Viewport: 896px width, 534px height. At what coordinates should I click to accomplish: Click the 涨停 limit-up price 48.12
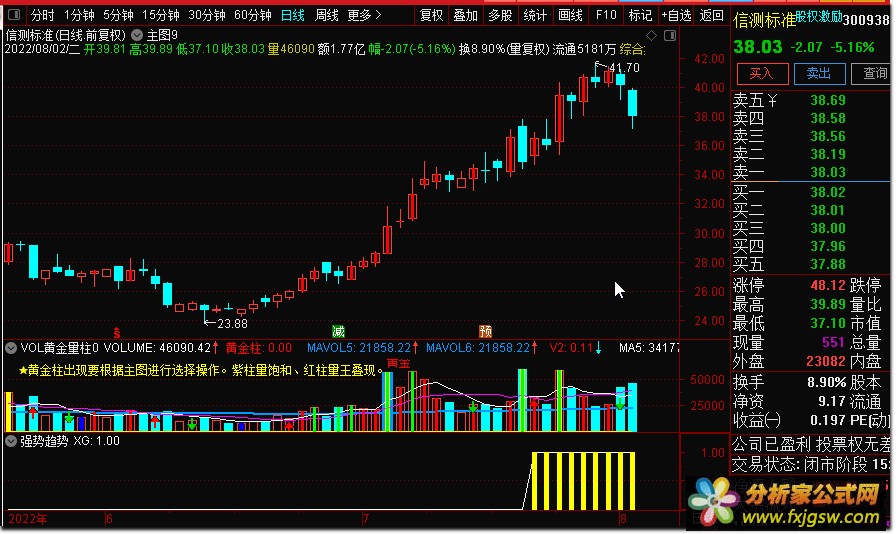[827, 285]
